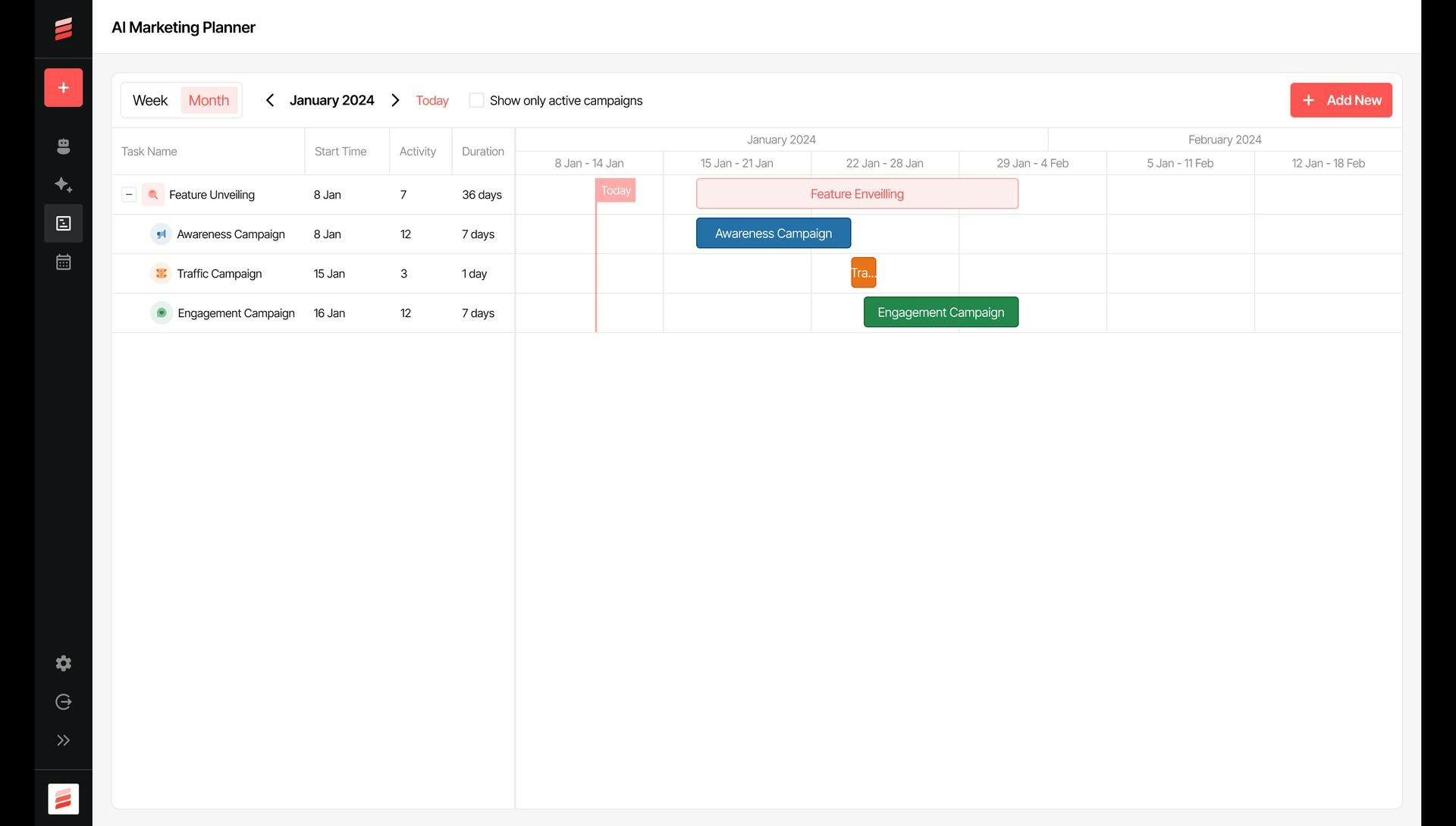The height and width of the screenshot is (826, 1456).
Task: Click the Engagement Campaign green icon
Action: click(x=161, y=313)
